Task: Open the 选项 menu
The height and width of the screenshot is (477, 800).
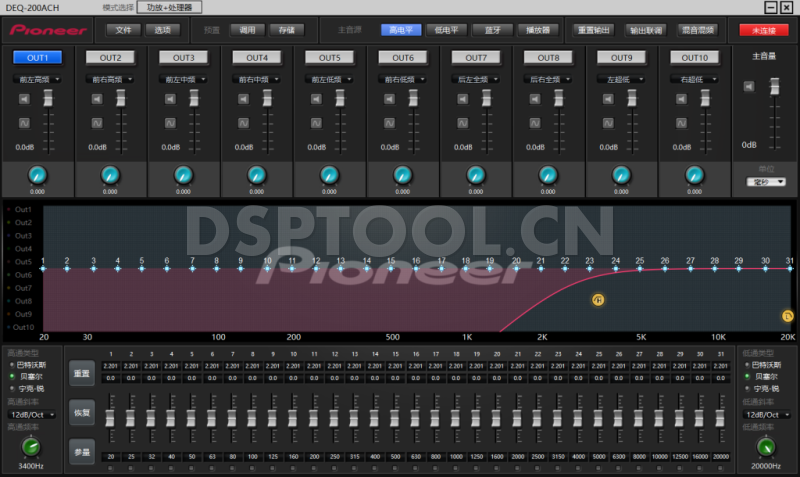Action: [x=163, y=30]
